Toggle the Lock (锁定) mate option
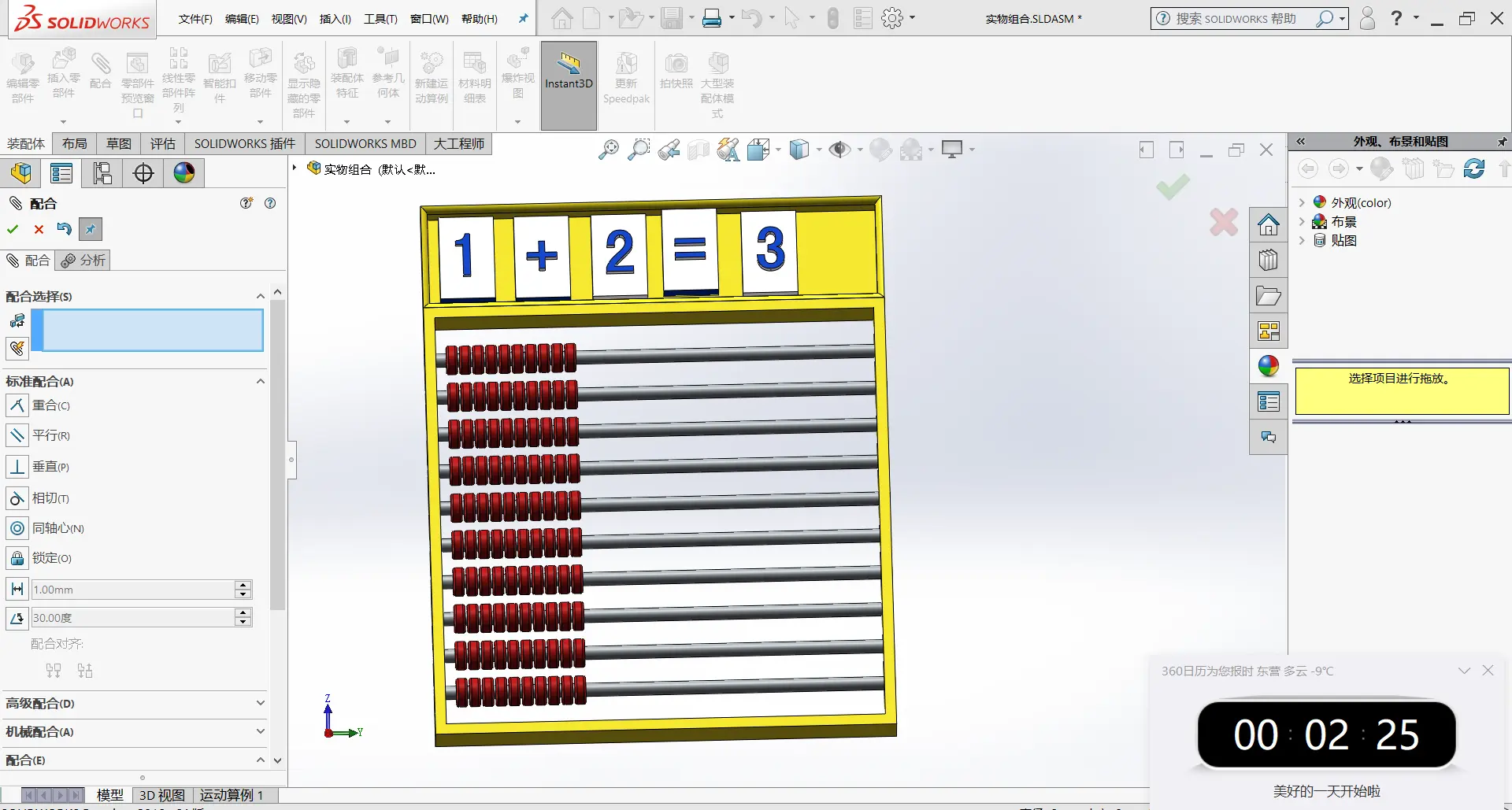Viewport: 1512px width, 810px height. click(17, 558)
